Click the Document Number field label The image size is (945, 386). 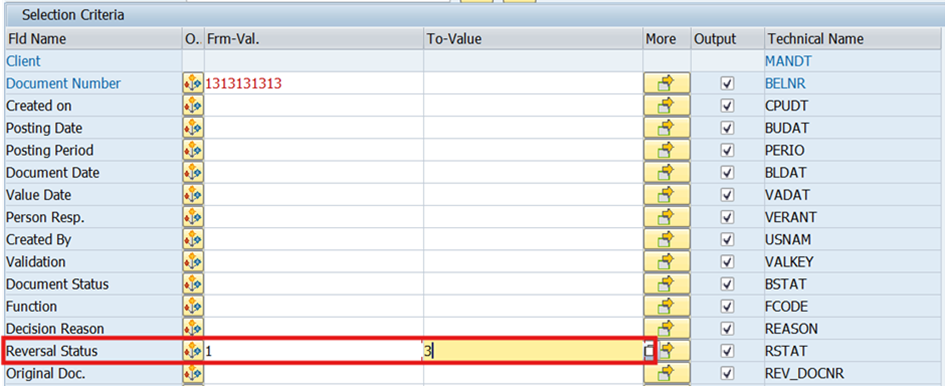click(63, 83)
